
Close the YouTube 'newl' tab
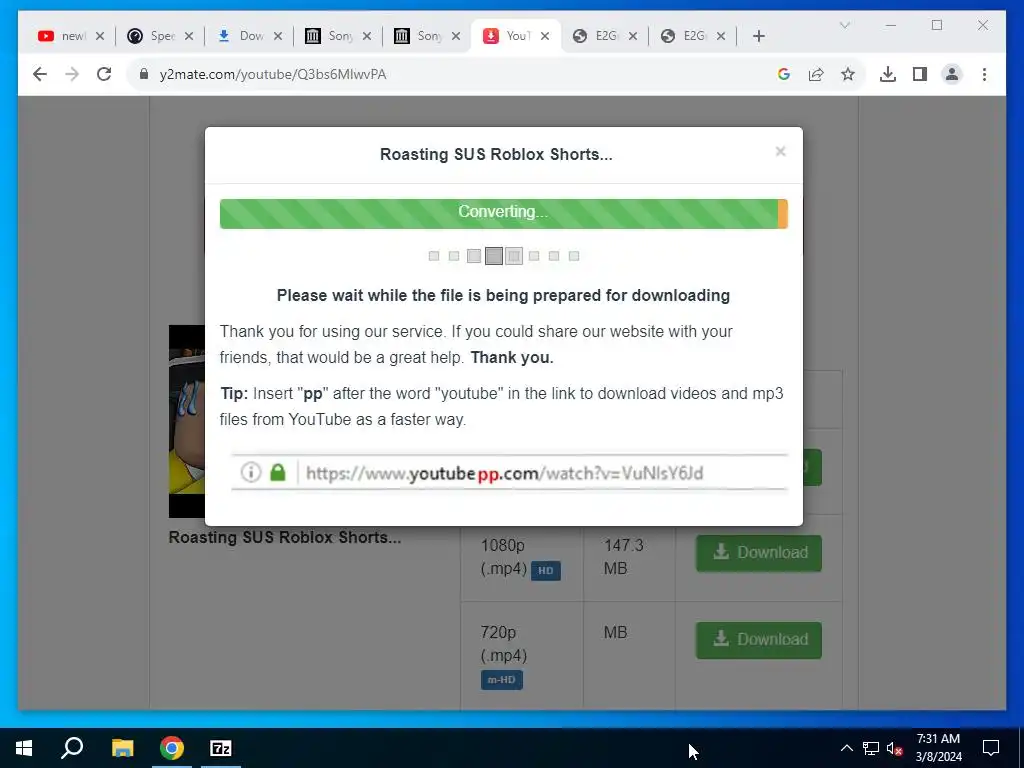point(100,36)
